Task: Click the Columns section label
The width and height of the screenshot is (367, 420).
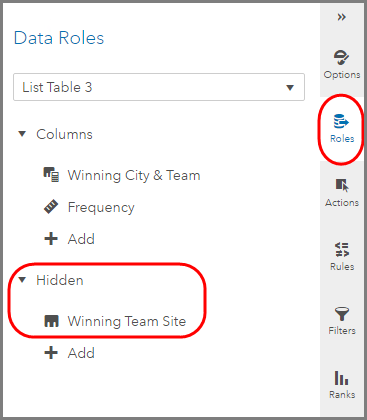Action: (x=64, y=134)
